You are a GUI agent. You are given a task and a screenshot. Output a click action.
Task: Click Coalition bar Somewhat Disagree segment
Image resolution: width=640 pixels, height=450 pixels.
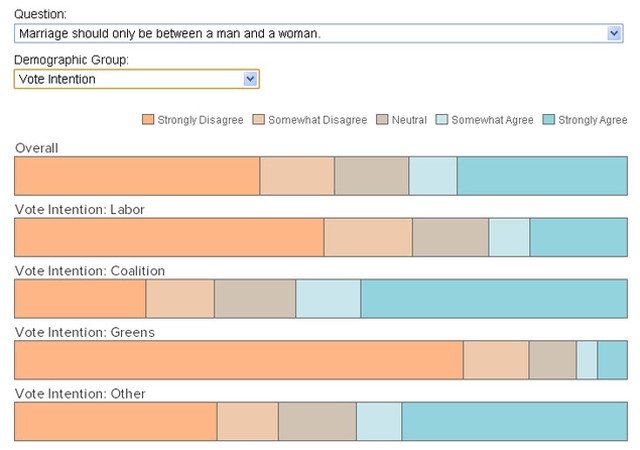pos(180,299)
